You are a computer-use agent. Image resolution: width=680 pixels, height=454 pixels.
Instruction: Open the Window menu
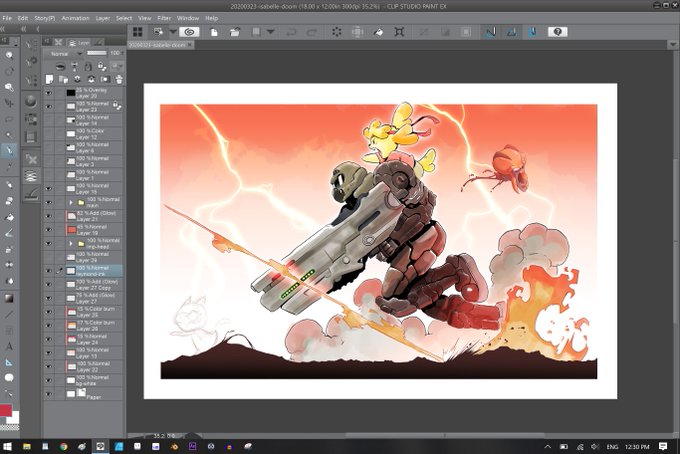coord(188,18)
